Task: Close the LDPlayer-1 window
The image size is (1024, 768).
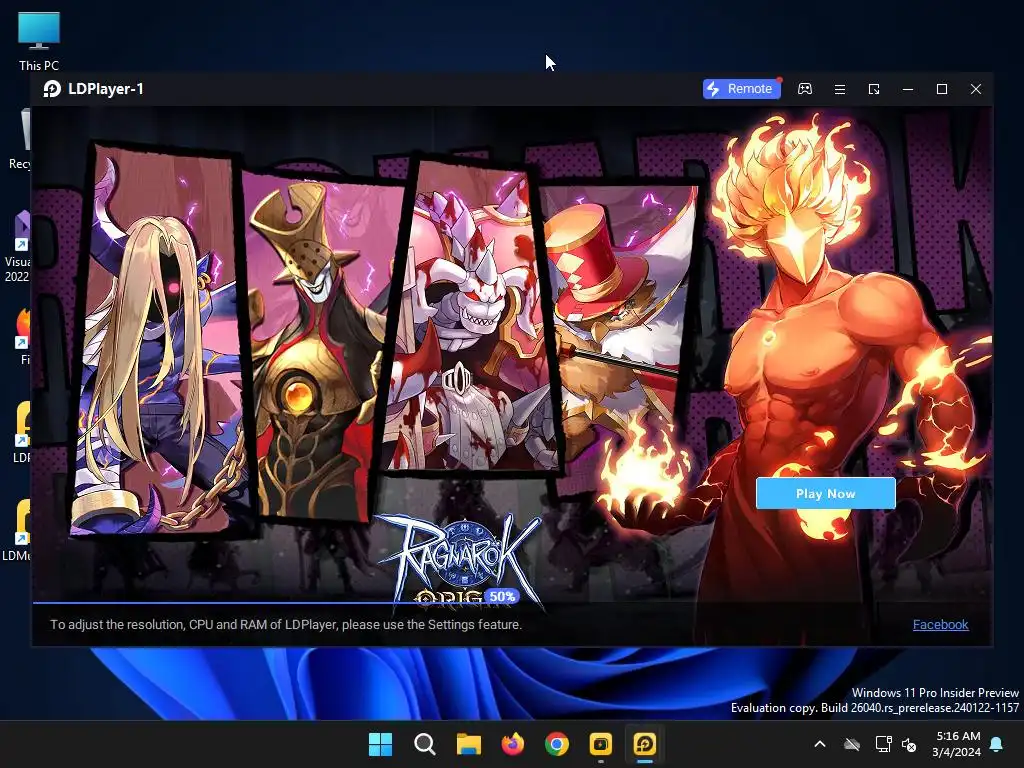Action: tap(976, 89)
